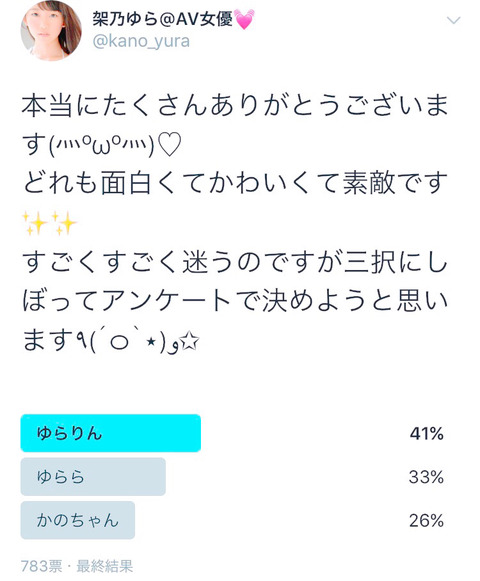
Task: Click the 33% poll result
Action: [426, 477]
